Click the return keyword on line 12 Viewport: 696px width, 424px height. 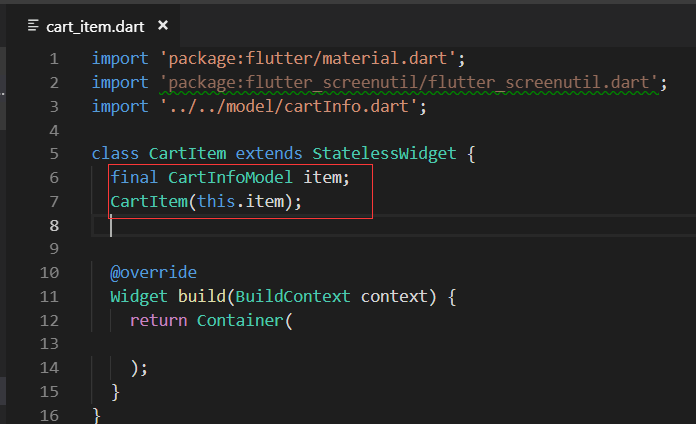158,321
